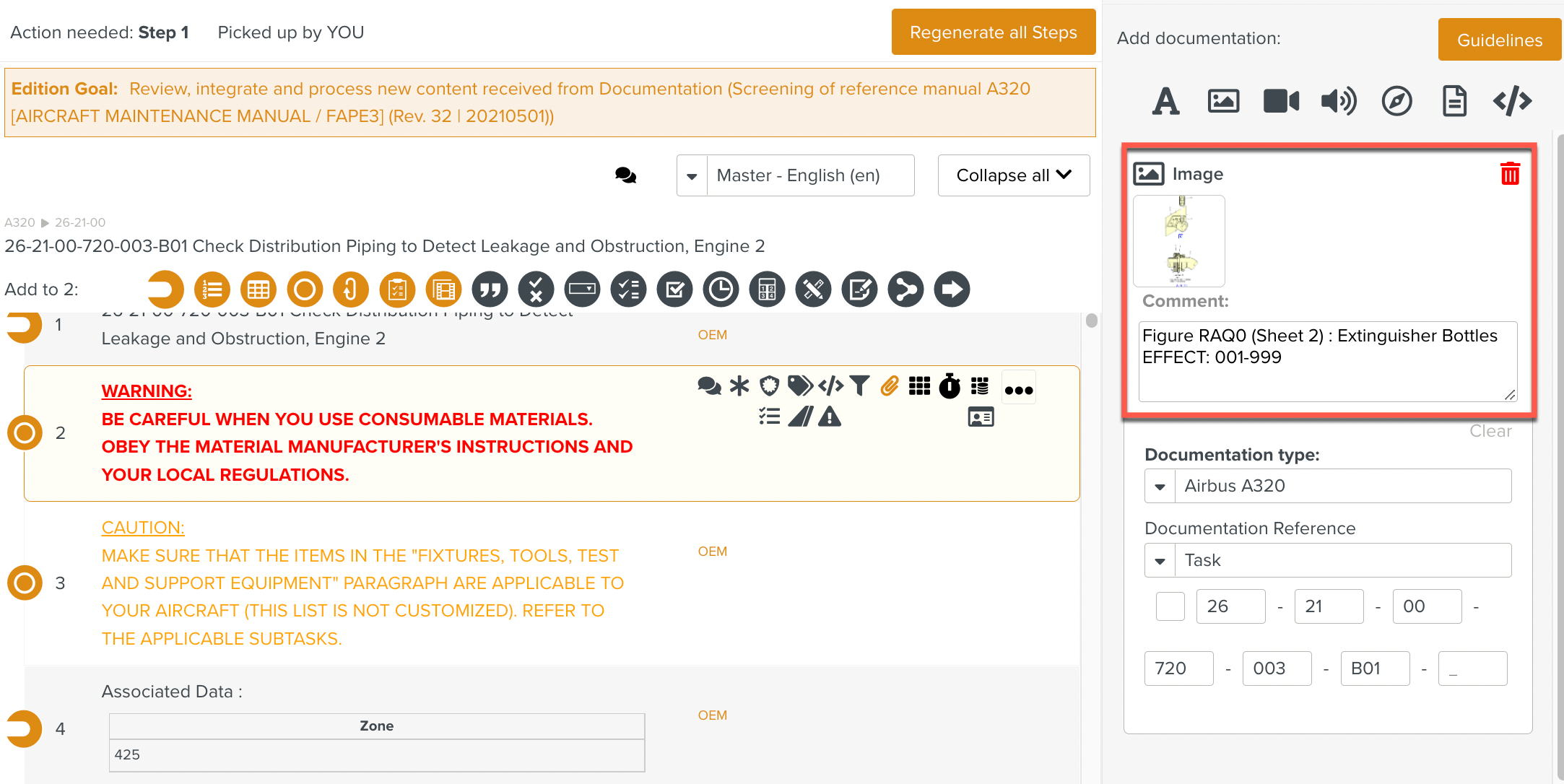Select the step 3 caution marker
The width and height of the screenshot is (1564, 784).
click(25, 583)
